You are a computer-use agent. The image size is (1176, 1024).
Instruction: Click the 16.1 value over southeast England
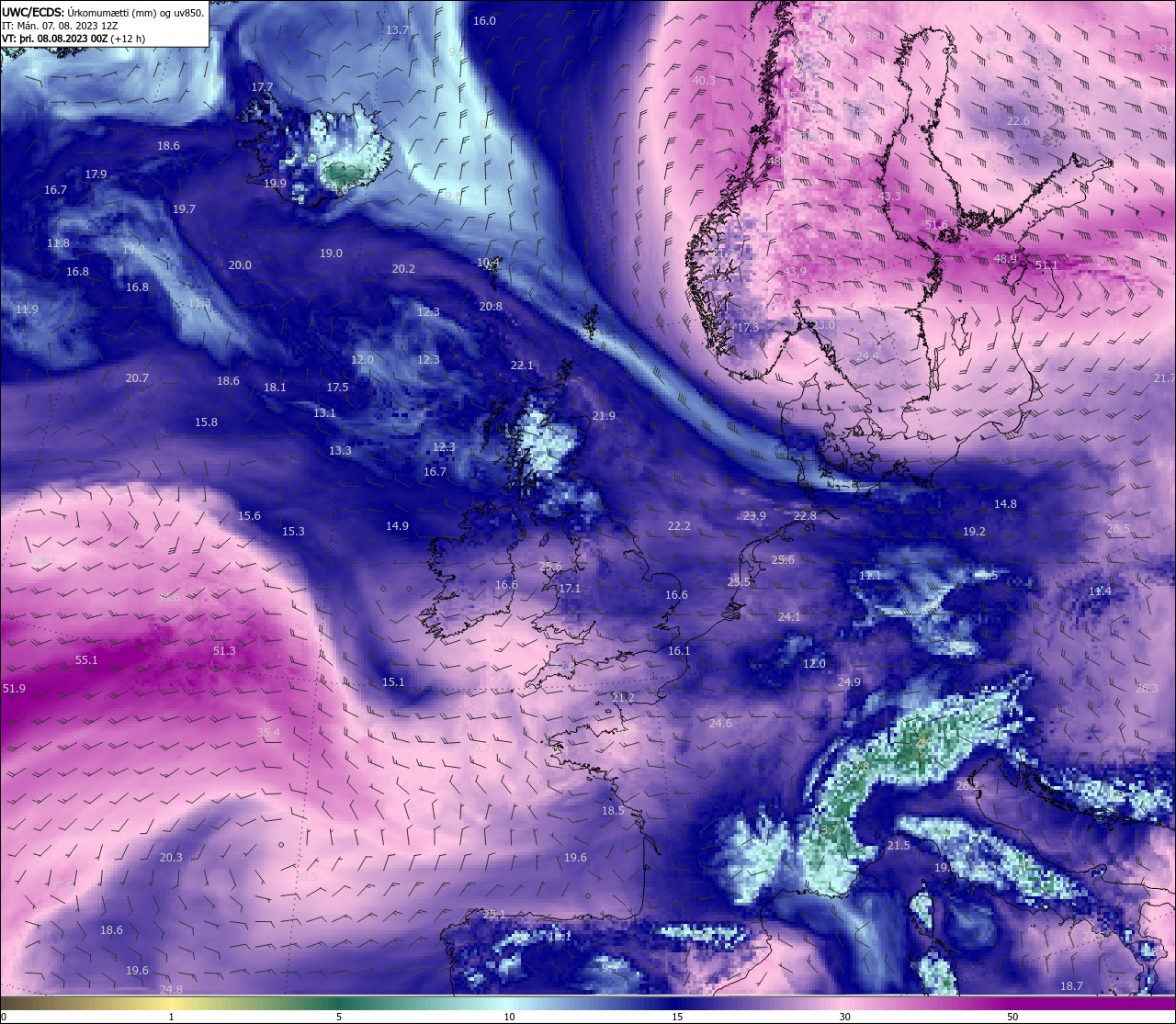point(679,651)
